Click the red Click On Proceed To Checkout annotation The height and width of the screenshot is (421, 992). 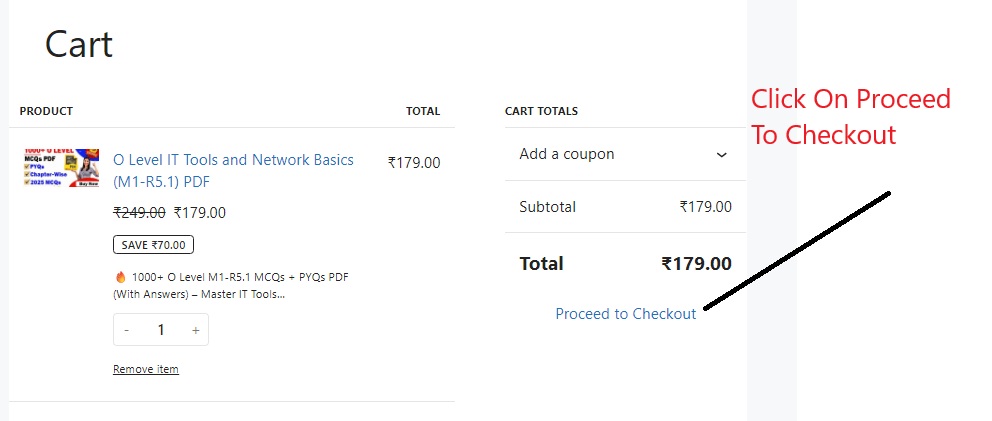(851, 116)
